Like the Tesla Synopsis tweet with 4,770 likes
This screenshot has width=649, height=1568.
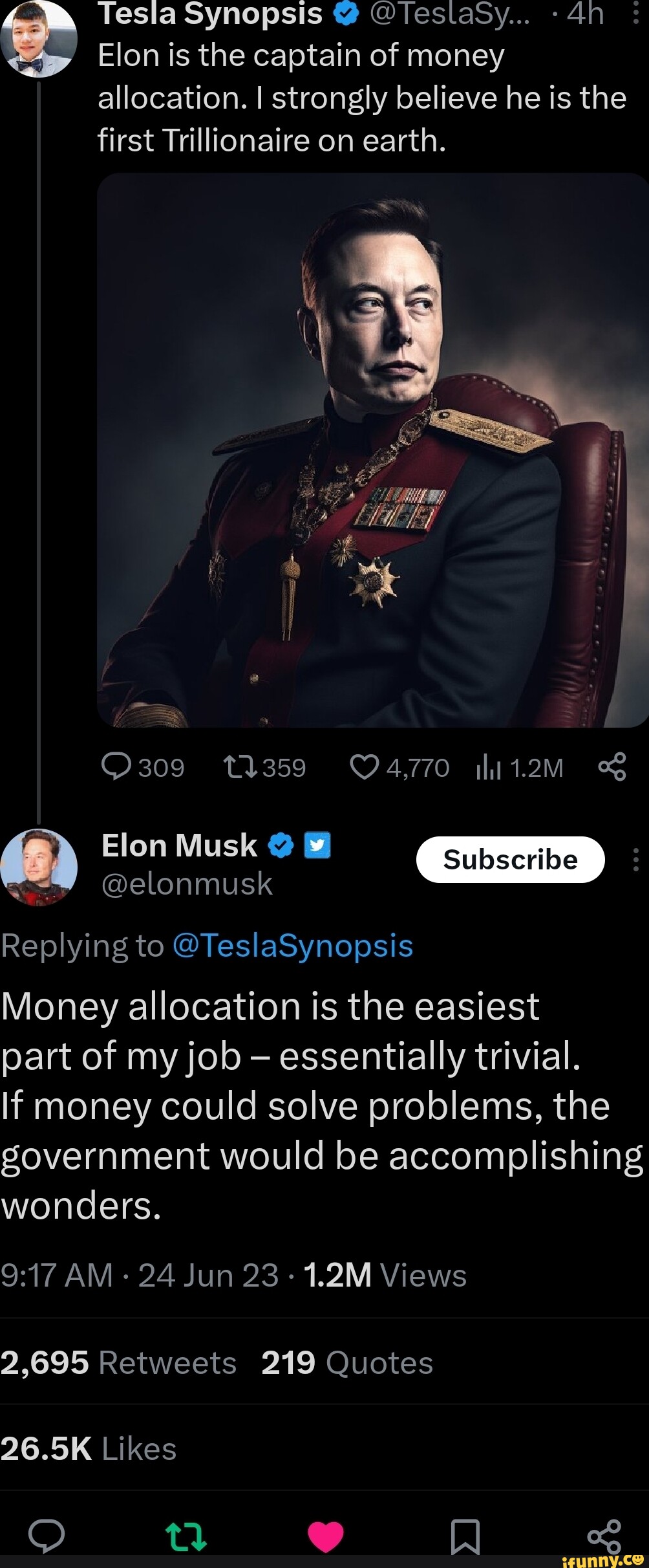pos(364,767)
